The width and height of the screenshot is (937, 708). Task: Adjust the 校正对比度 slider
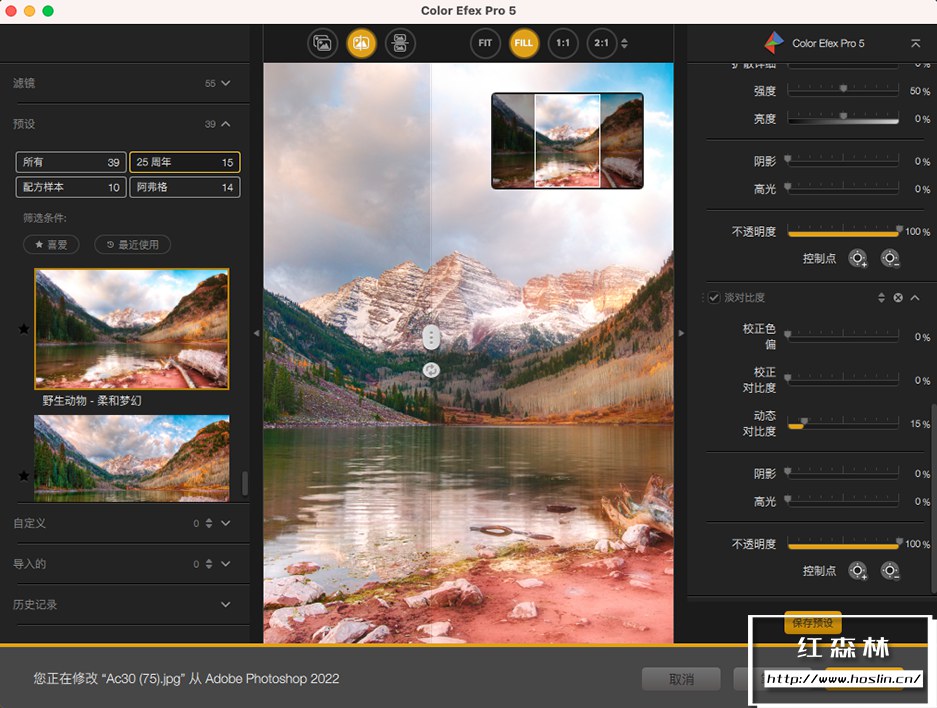pos(843,380)
